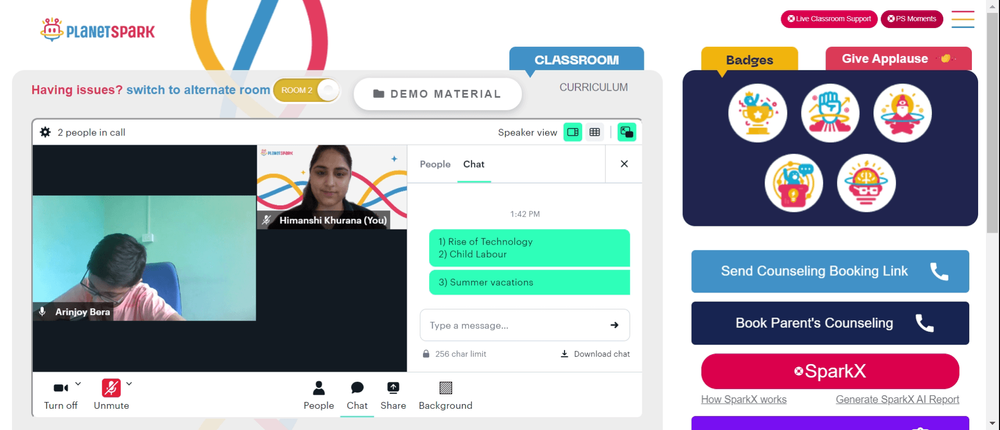This screenshot has width=1000, height=430.
Task: Toggle Chat from bottom toolbar
Action: 357,396
